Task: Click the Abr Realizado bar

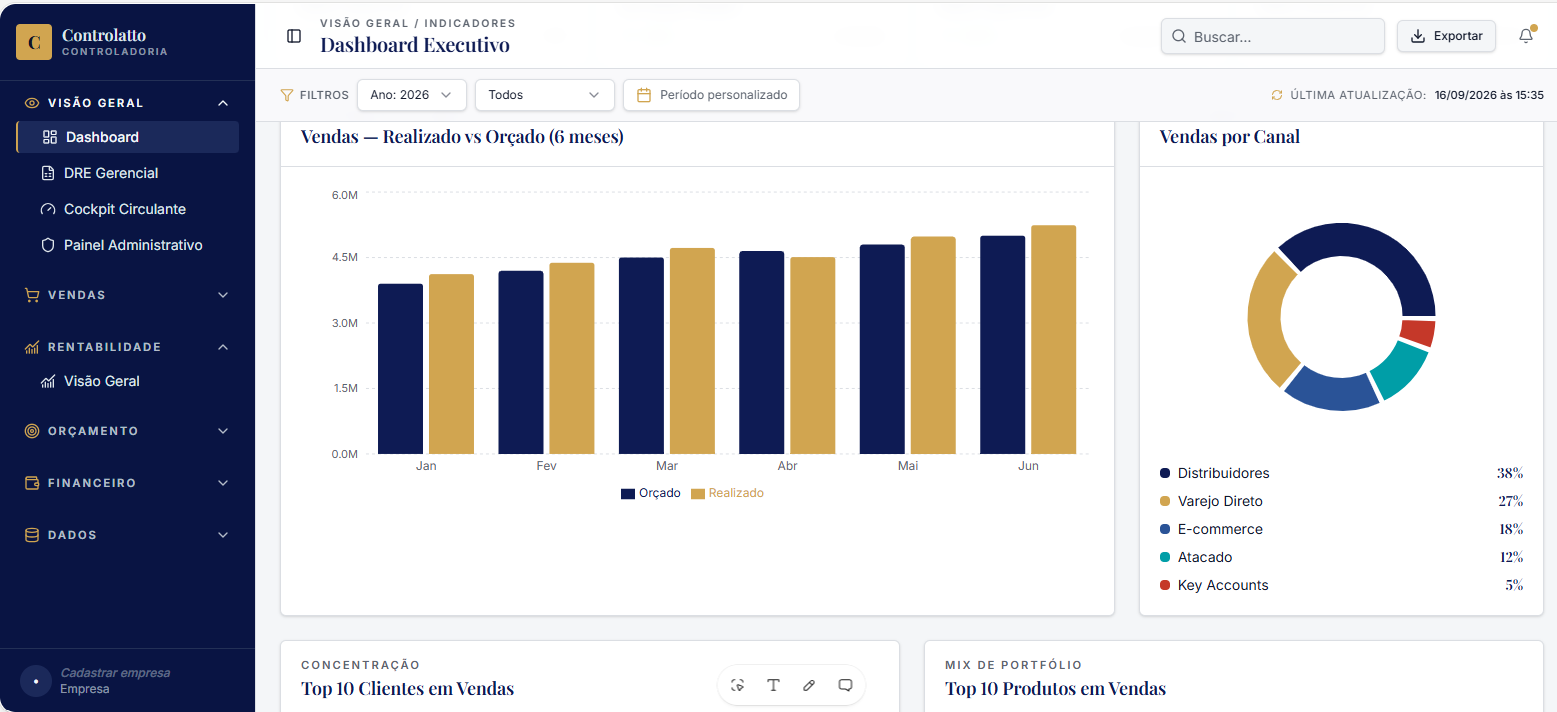Action: tap(812, 356)
